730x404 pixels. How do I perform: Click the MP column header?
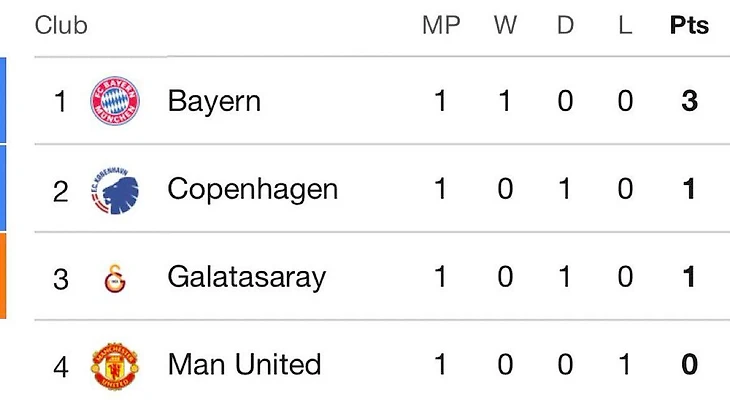point(441,25)
